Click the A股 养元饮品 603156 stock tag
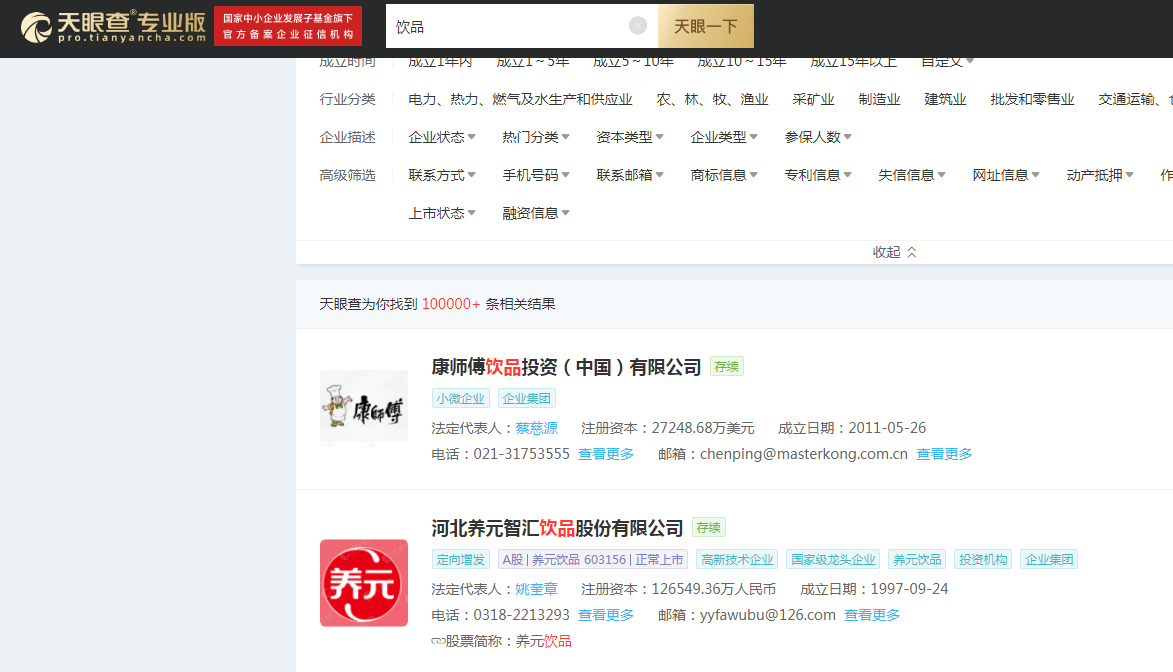1173x672 pixels. click(x=592, y=559)
